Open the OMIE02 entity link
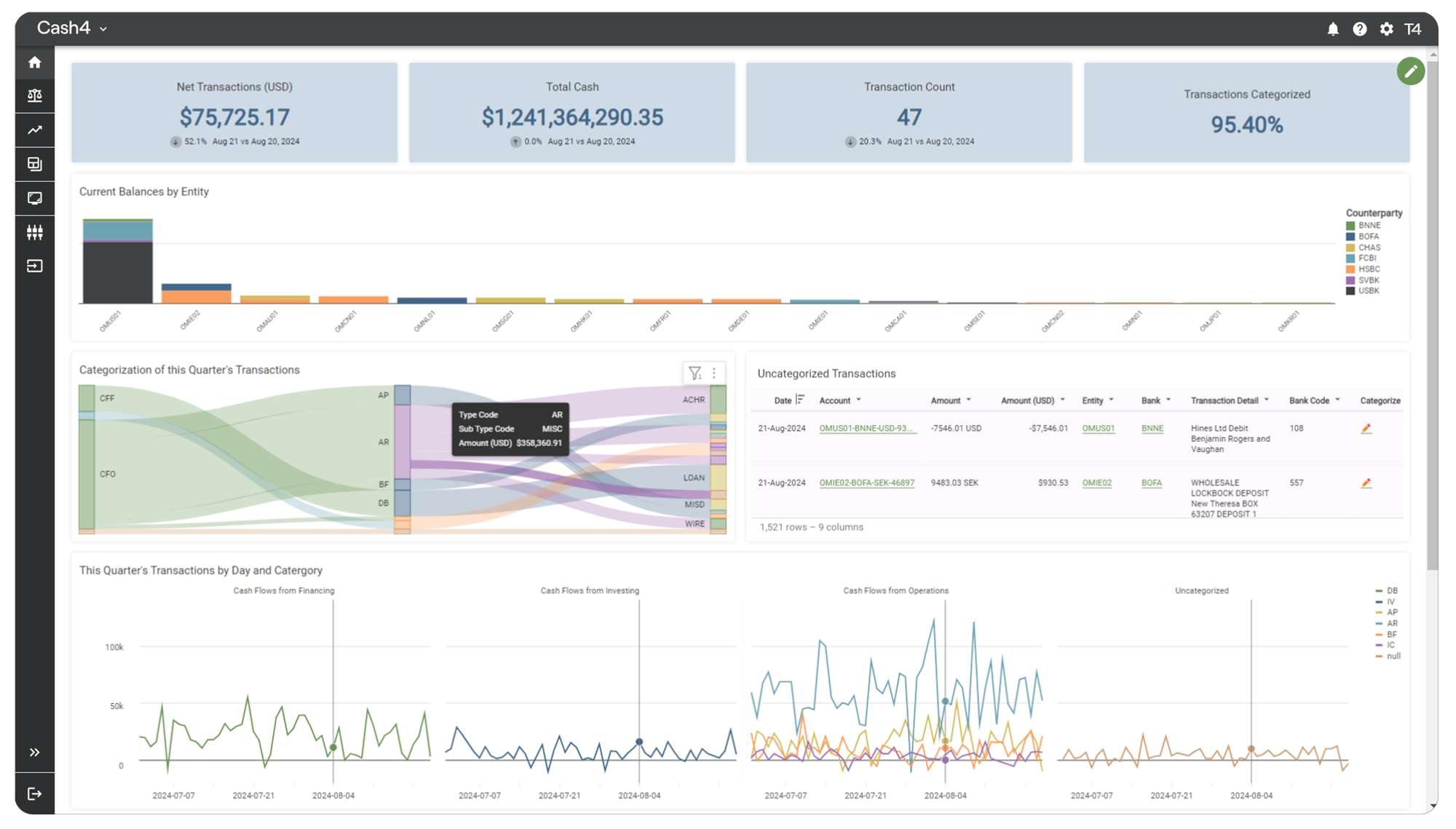This screenshot has width=1456, height=829. coord(1096,483)
